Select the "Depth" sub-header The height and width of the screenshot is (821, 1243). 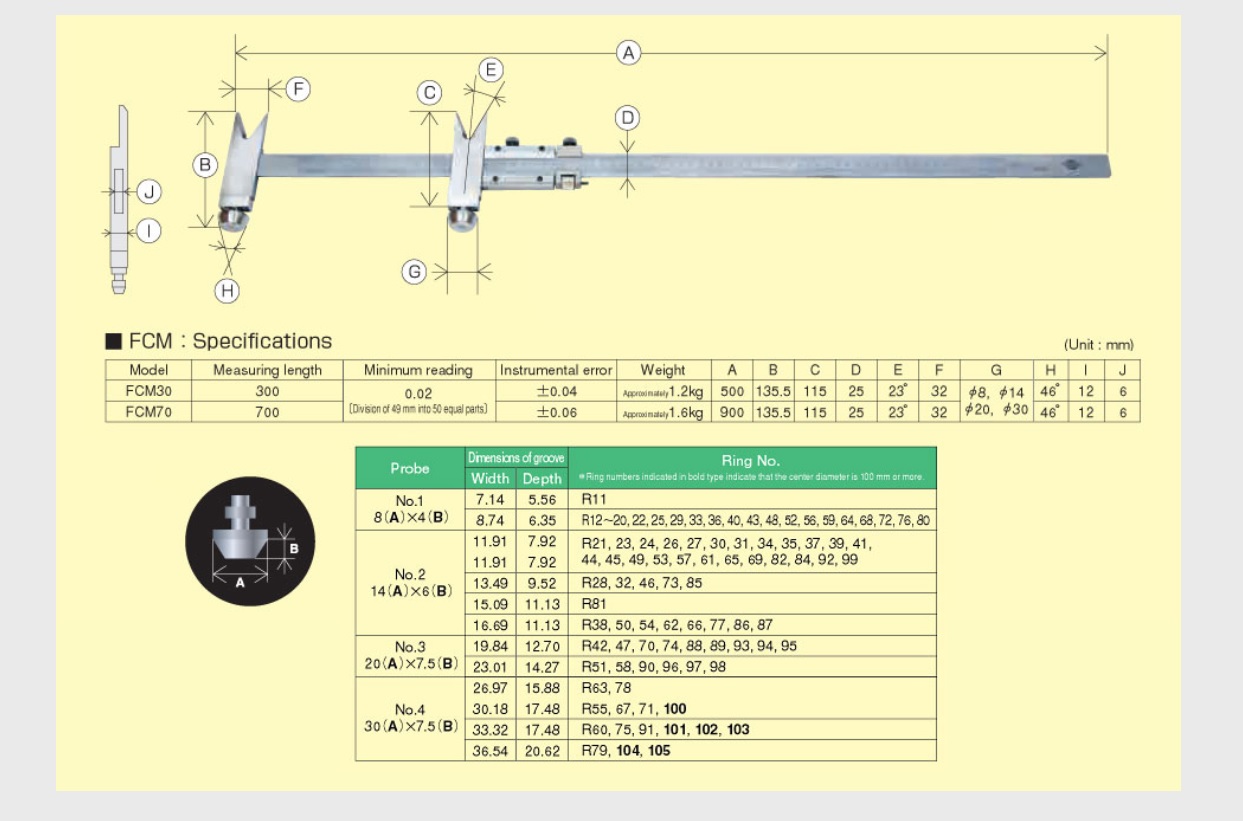click(542, 478)
